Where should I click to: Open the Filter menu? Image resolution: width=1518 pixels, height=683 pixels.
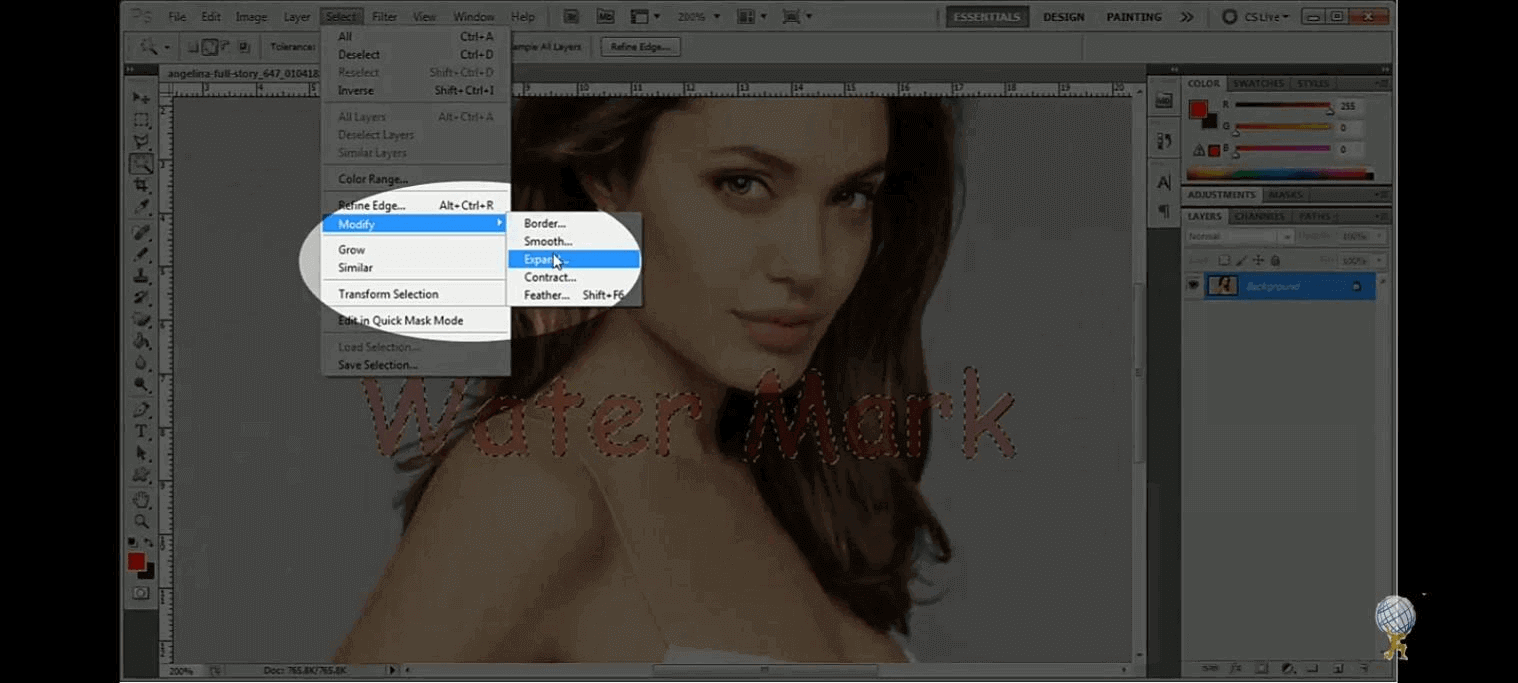(x=384, y=17)
